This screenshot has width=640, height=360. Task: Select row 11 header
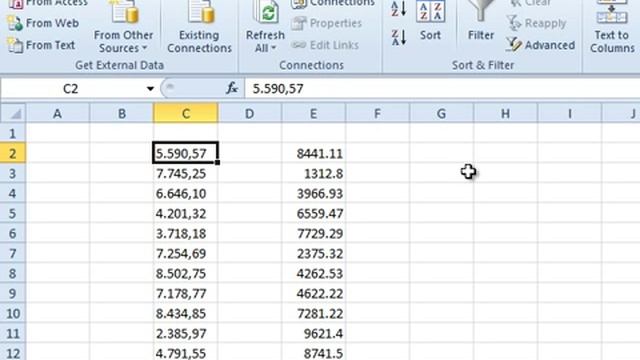click(13, 333)
